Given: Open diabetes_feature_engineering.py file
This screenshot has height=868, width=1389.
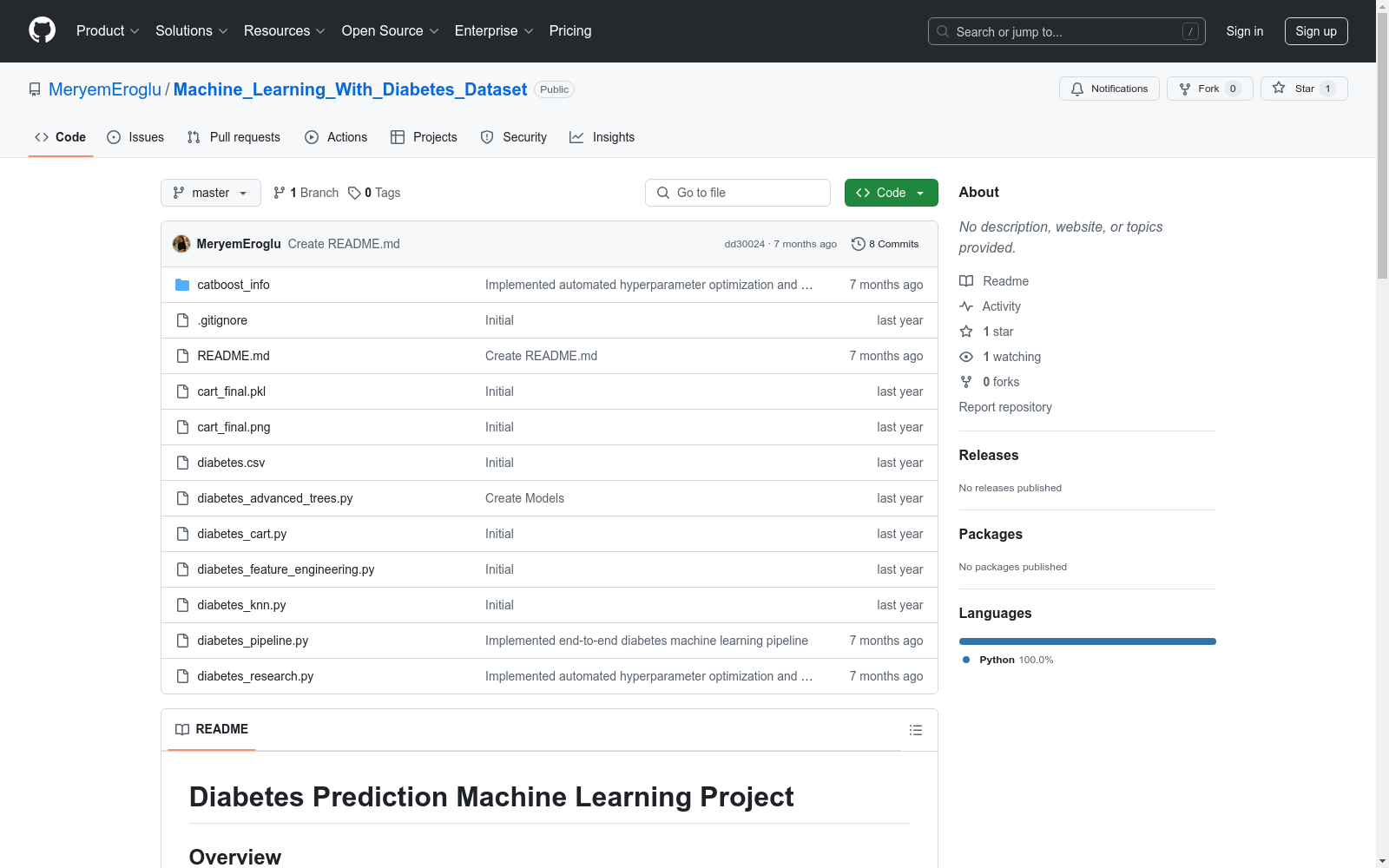Looking at the screenshot, I should click(286, 569).
